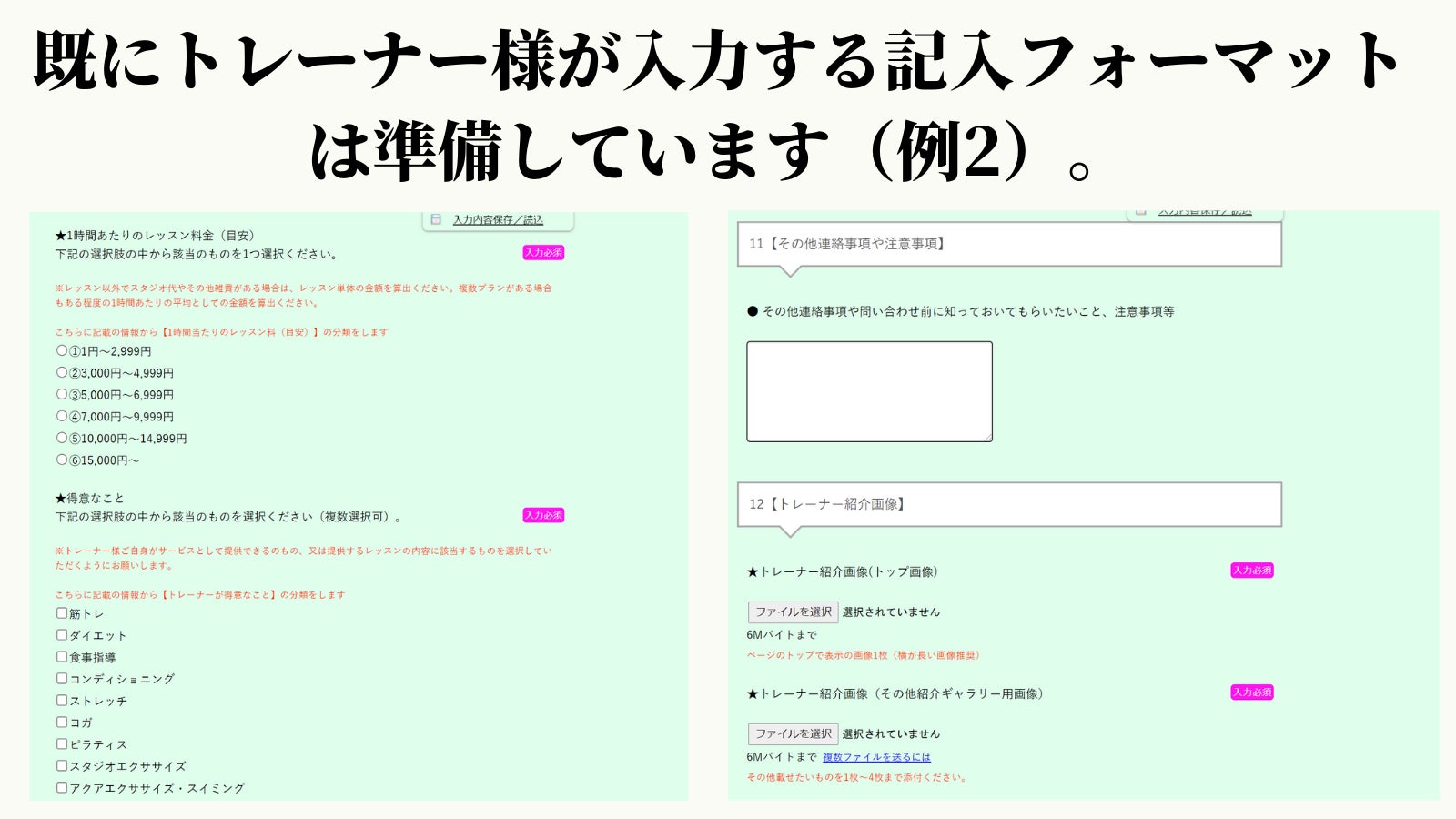The width and height of the screenshot is (1456, 819).
Task: Click ファイルを選択 for the top image
Action: 793,612
